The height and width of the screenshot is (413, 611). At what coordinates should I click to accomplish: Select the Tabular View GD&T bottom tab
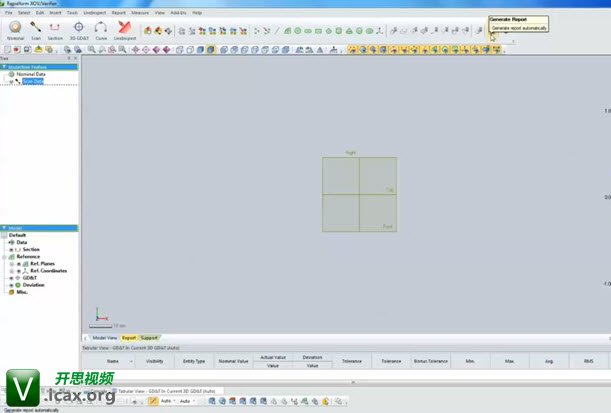click(166, 391)
